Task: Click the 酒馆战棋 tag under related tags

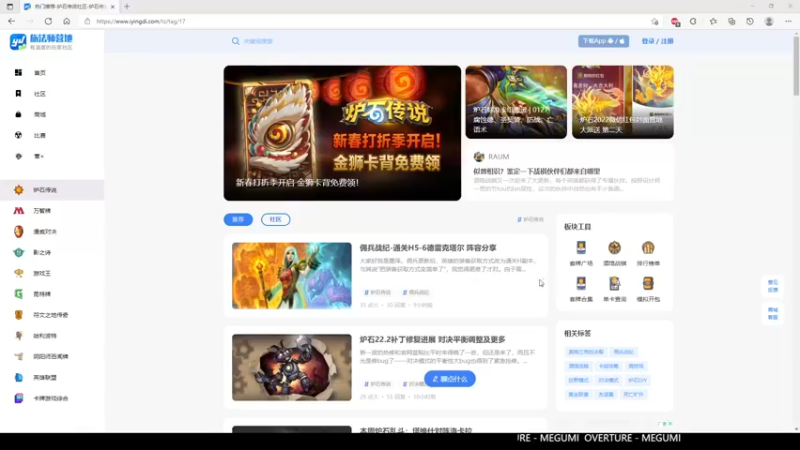Action: point(578,366)
